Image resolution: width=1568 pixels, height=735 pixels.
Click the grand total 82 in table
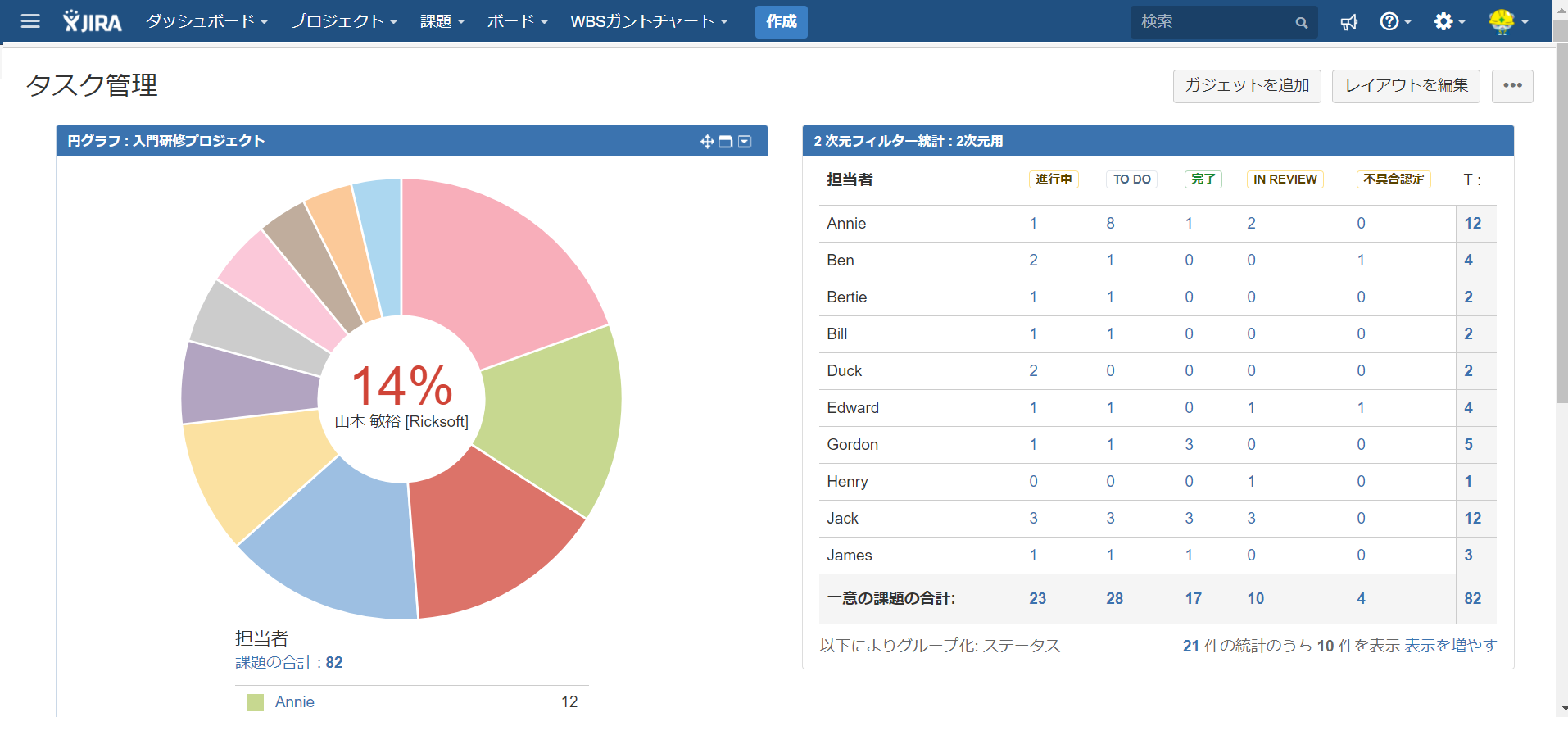[x=1472, y=599]
